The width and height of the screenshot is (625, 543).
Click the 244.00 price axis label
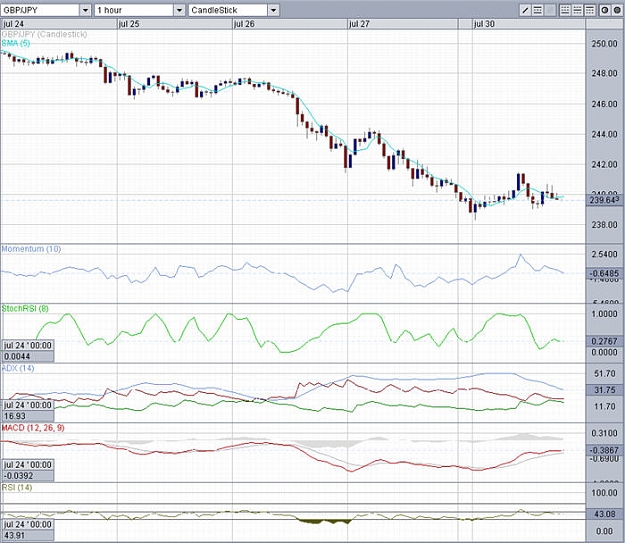click(604, 134)
